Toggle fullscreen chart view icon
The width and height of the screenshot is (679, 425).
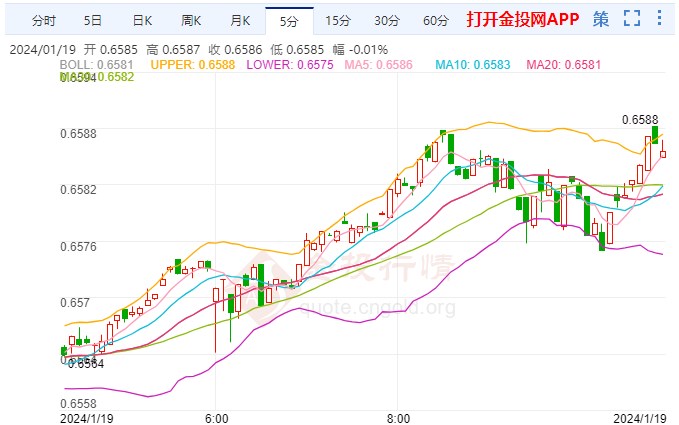(x=632, y=18)
